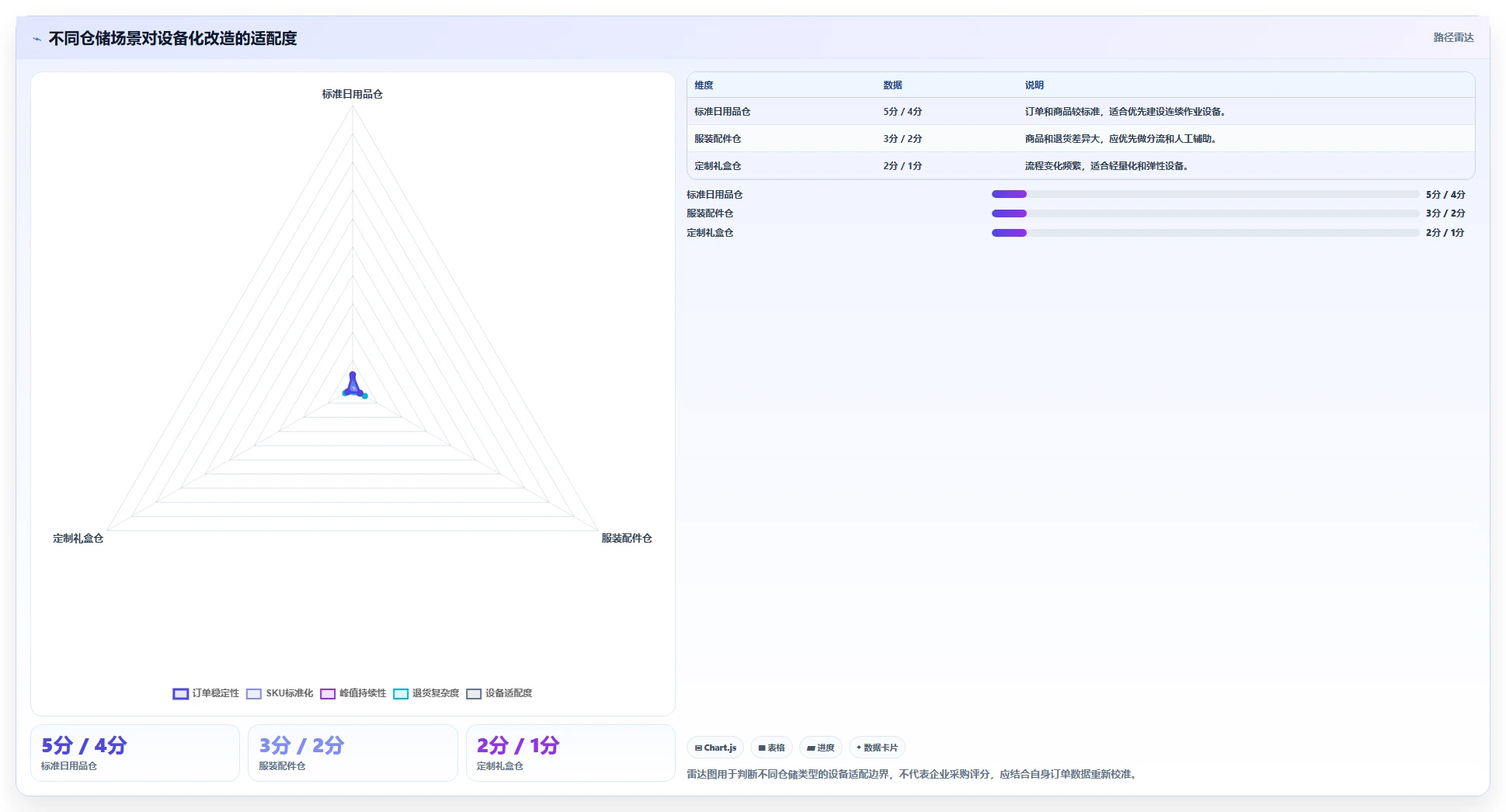Viewport: 1506px width, 812px height.
Task: Click the 数据卡片 tag chip
Action: point(877,748)
